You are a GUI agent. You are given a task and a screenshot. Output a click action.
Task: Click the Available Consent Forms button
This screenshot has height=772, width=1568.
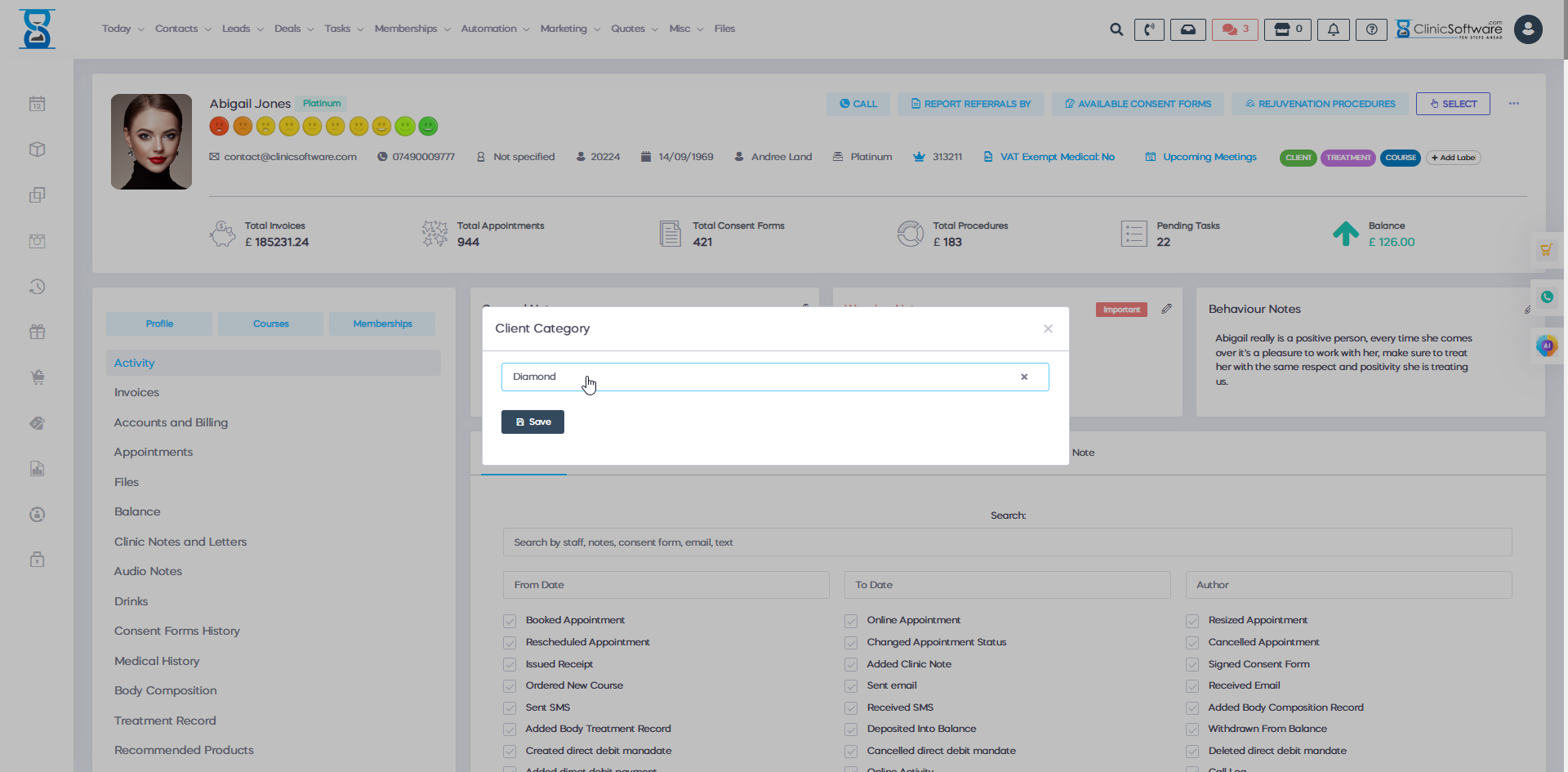(x=1137, y=104)
